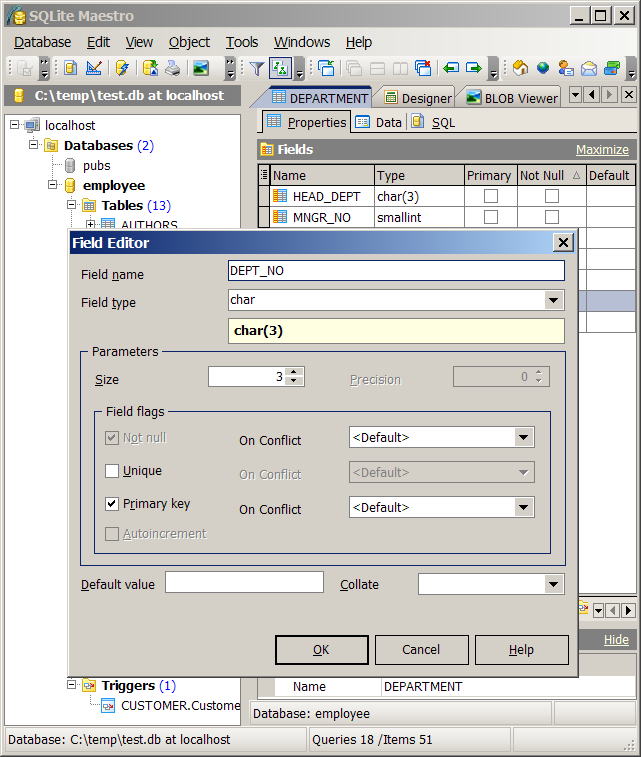
Task: Close the Field Editor dialog
Action: click(x=563, y=242)
